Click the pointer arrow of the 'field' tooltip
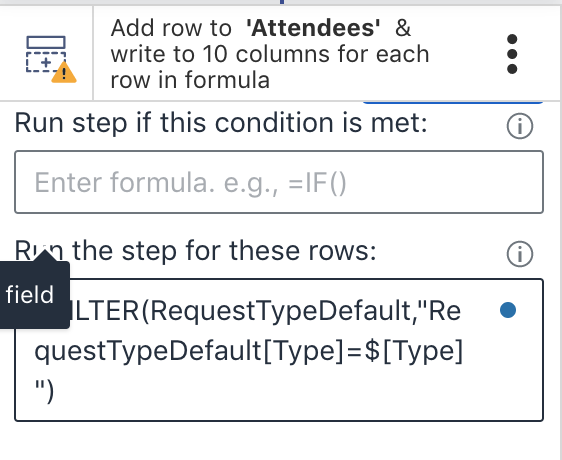The height and width of the screenshot is (460, 562). tap(44, 256)
